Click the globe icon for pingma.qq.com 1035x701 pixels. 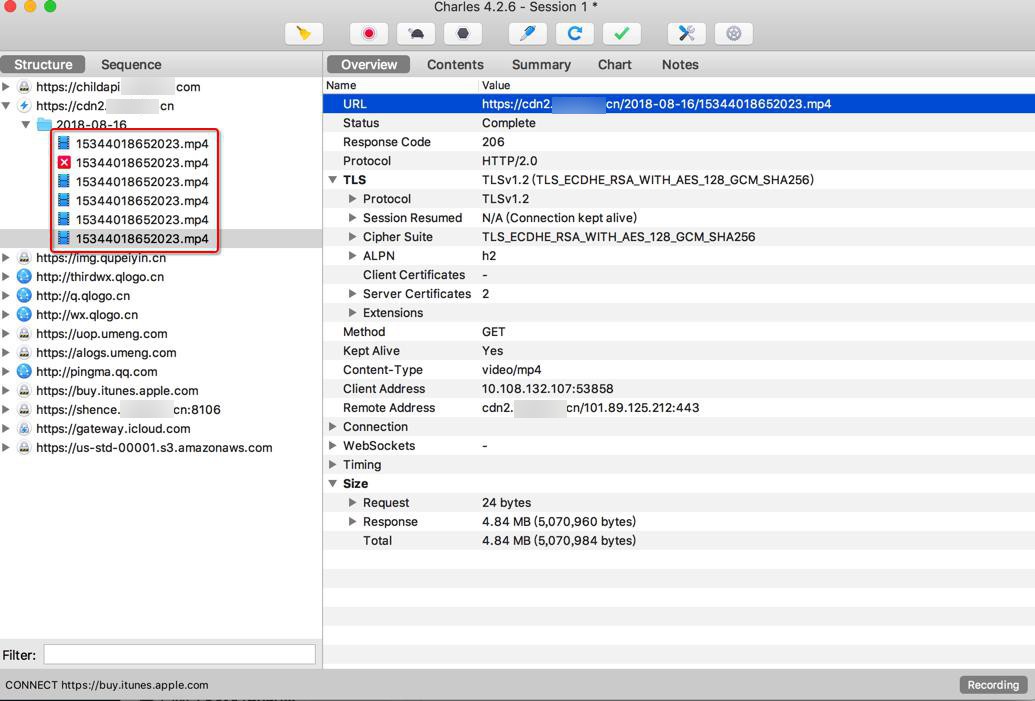24,372
